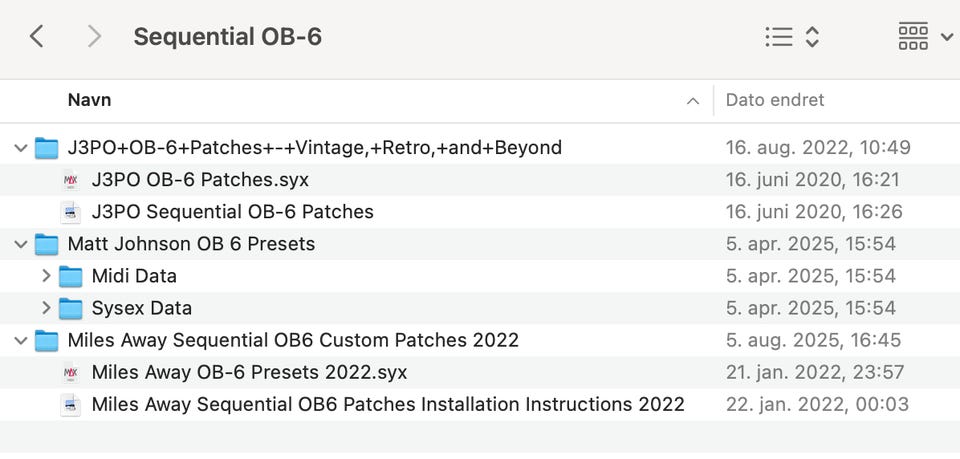The width and height of the screenshot is (960, 459).
Task: Select the Miles Away Sequential OB6 Custom Patches row
Action: coord(293,341)
